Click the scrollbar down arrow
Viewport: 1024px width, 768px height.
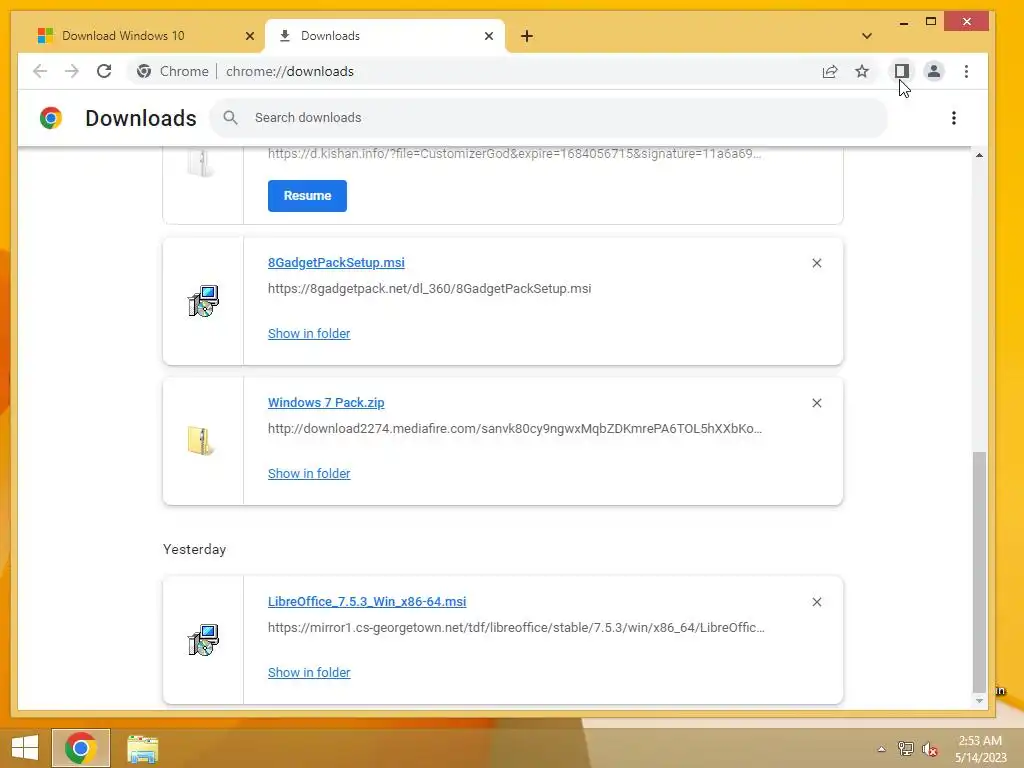point(979,700)
